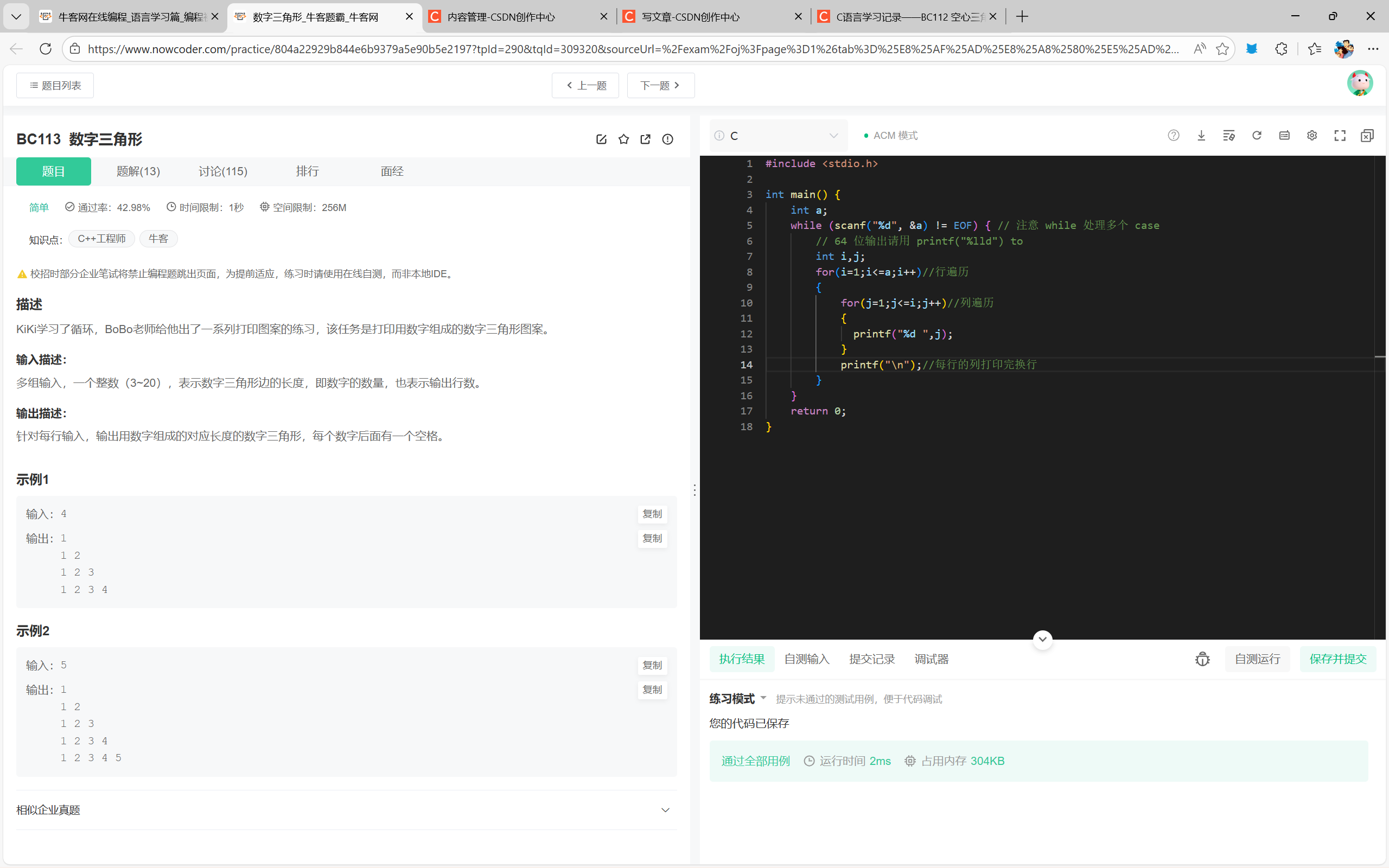Reset code with the refresh icon
This screenshot has height=868, width=1389.
click(1257, 136)
